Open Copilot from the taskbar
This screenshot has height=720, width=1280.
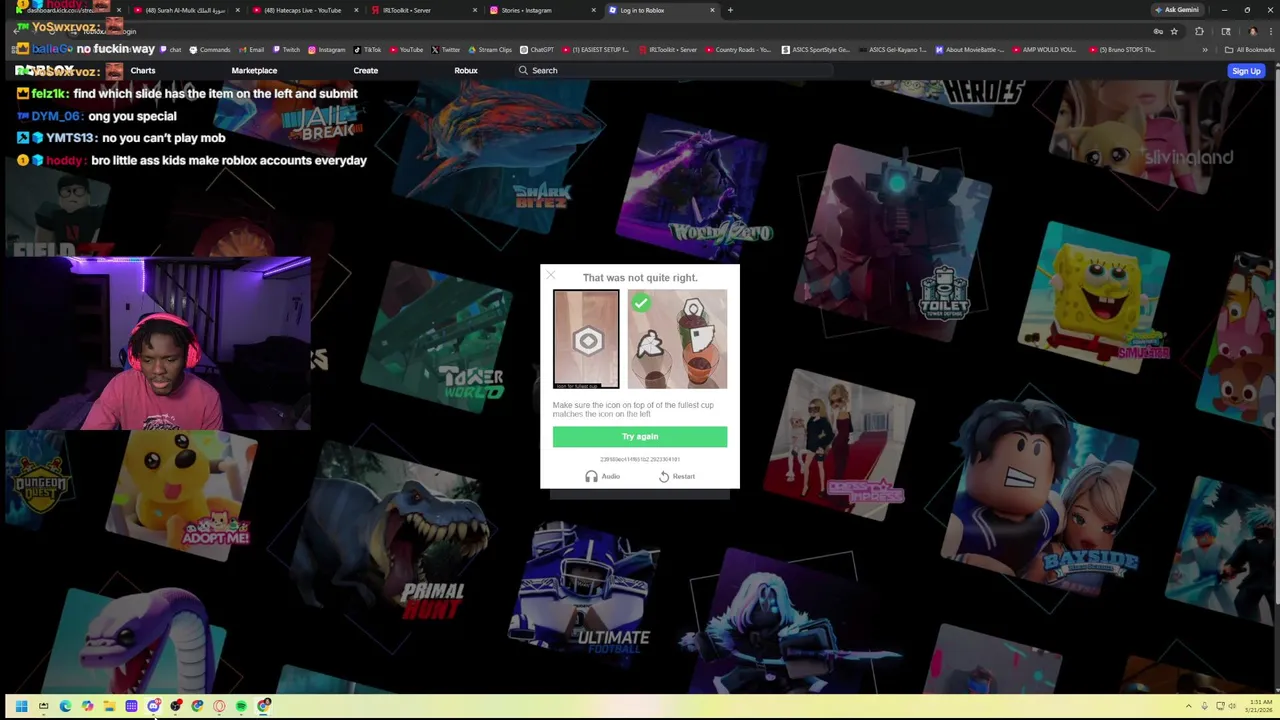87,706
